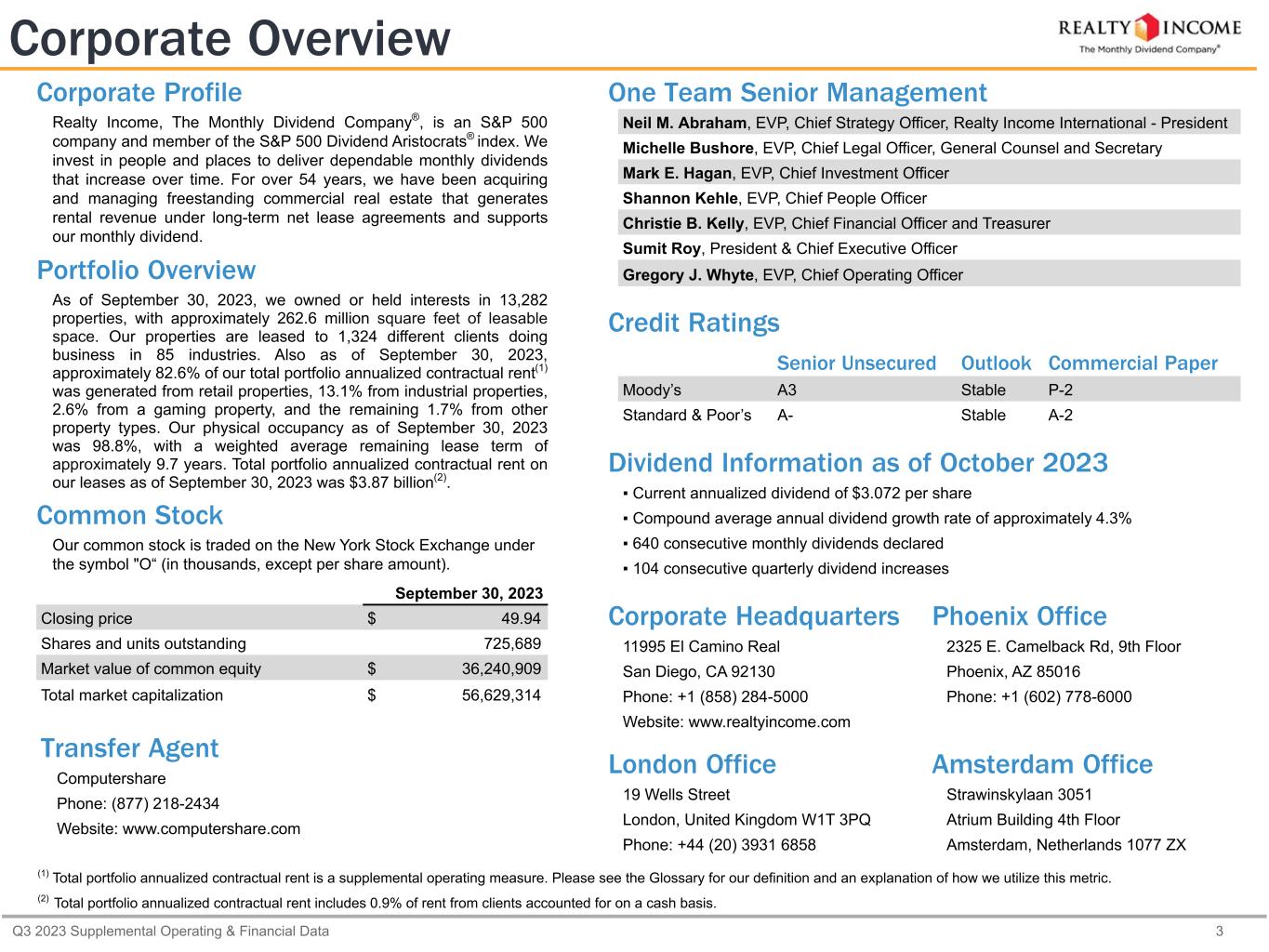Screen dimensions: 1269x952
Task: Click the Credit Ratings heading
Action: (x=694, y=324)
